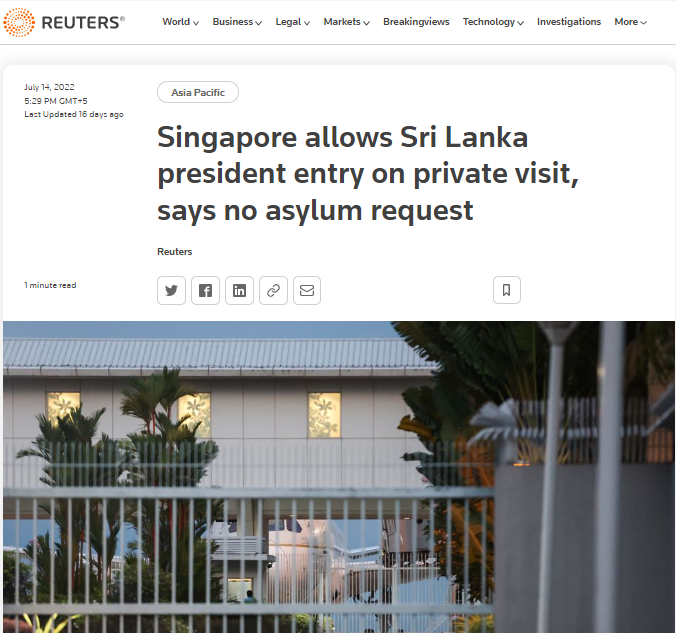Expand the Technology menu
The width and height of the screenshot is (676, 633).
(493, 22)
